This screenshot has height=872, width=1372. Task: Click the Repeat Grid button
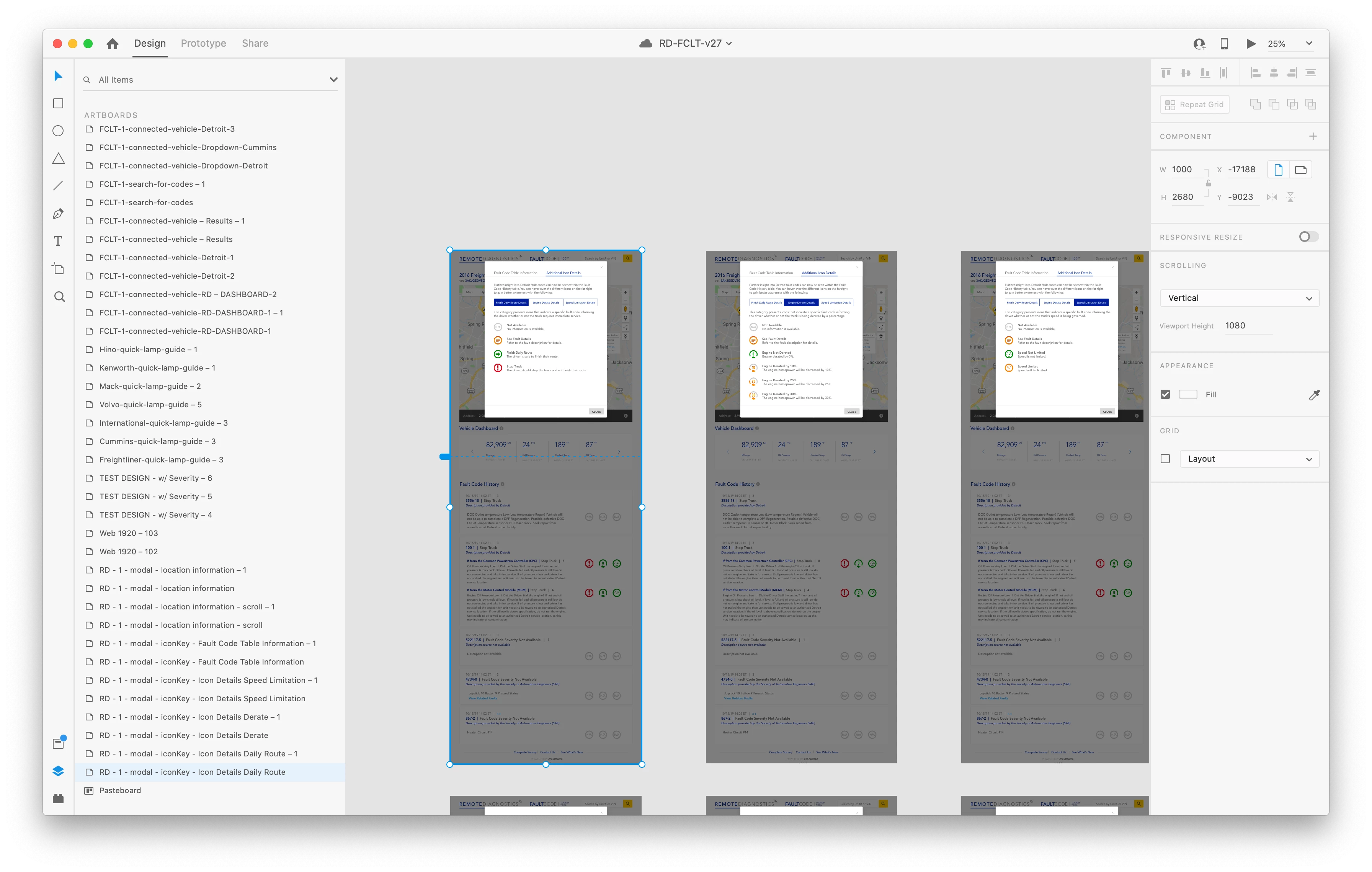click(x=1194, y=105)
